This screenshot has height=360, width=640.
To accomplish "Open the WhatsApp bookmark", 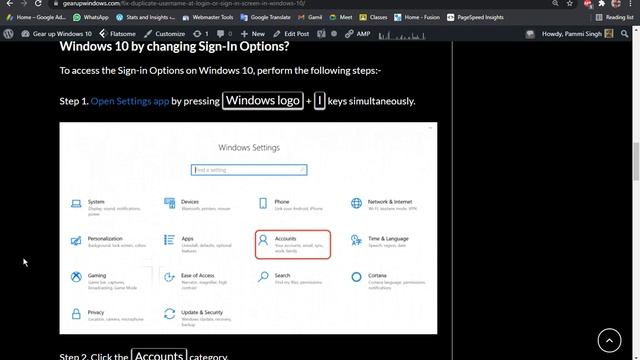I will [91, 17].
